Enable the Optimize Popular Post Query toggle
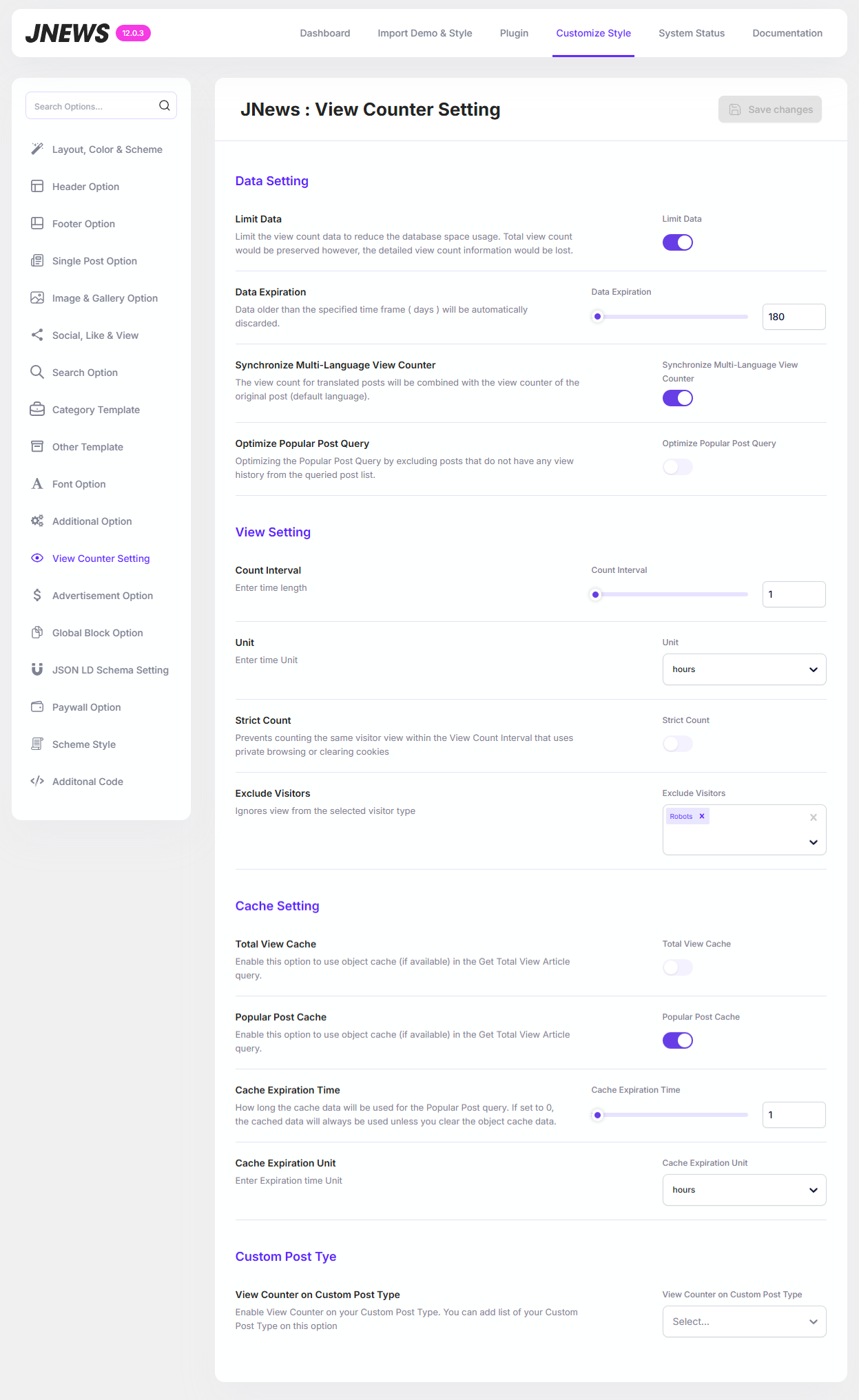 coord(678,467)
